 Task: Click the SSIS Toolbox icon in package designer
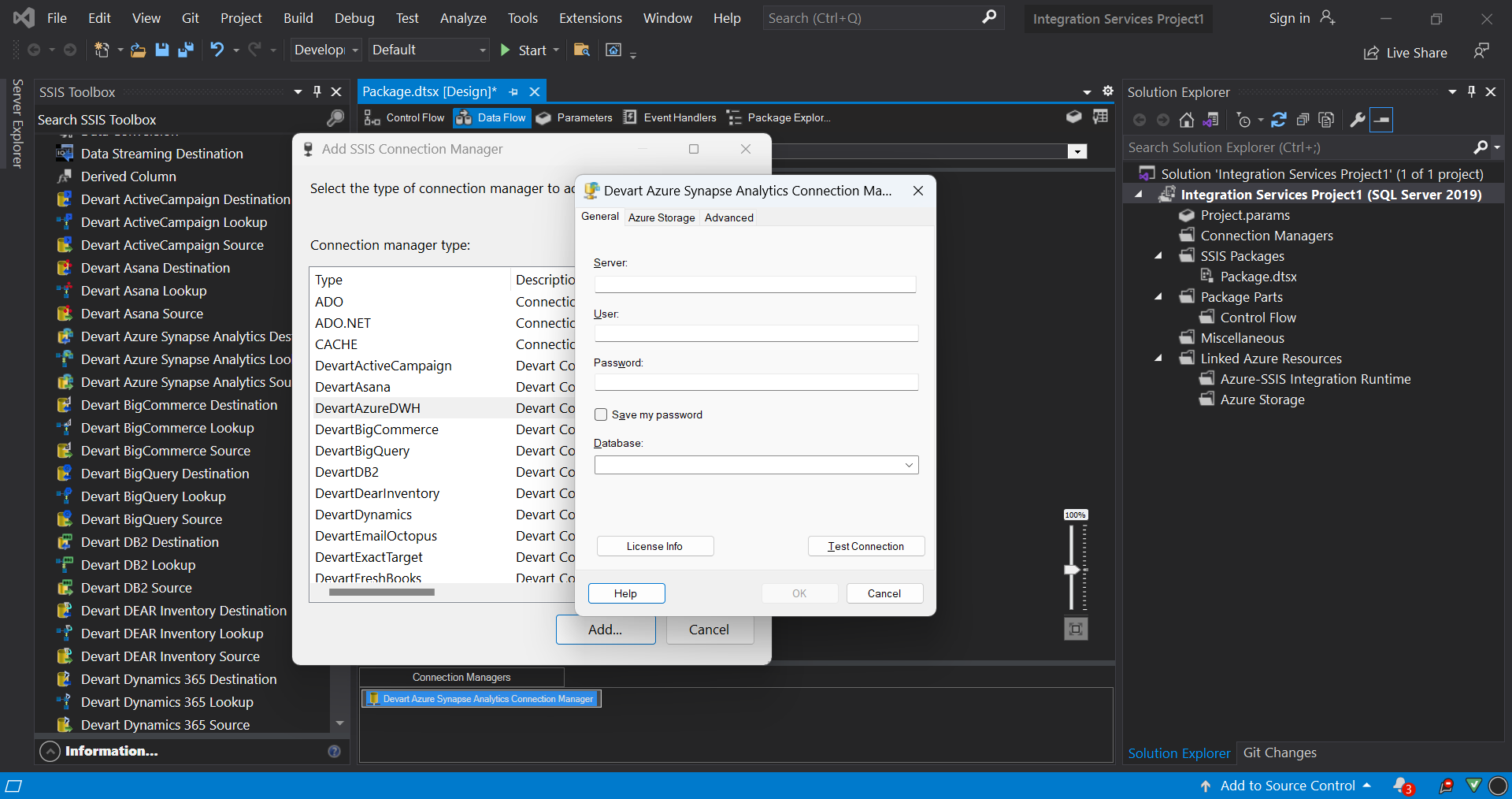pos(1101,117)
